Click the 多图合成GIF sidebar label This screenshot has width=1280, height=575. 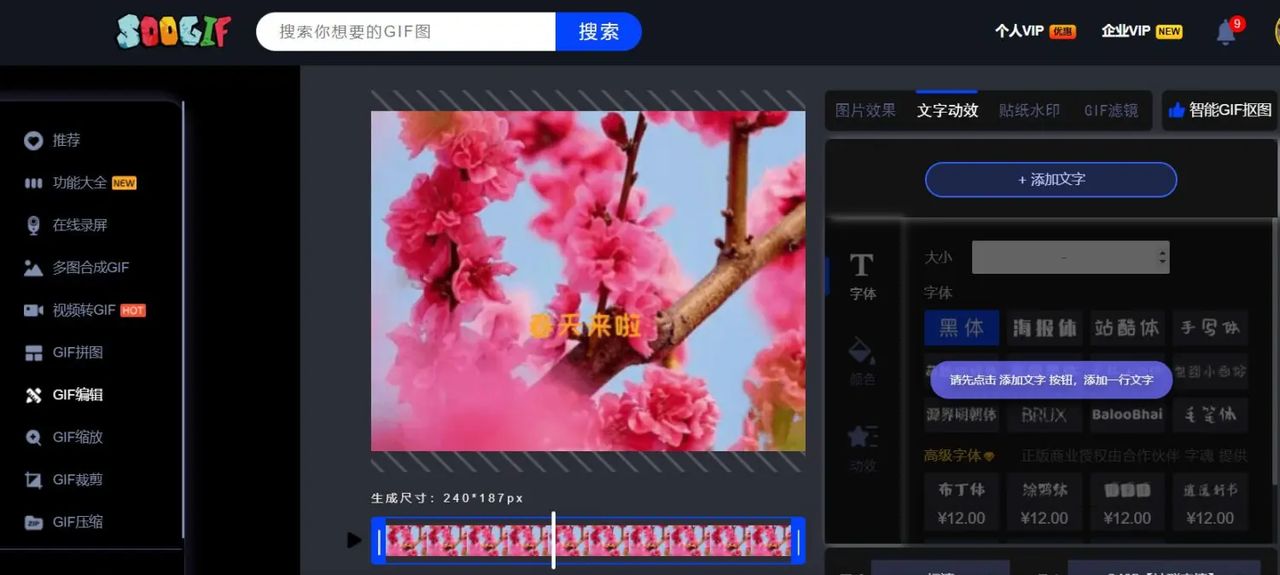point(91,268)
